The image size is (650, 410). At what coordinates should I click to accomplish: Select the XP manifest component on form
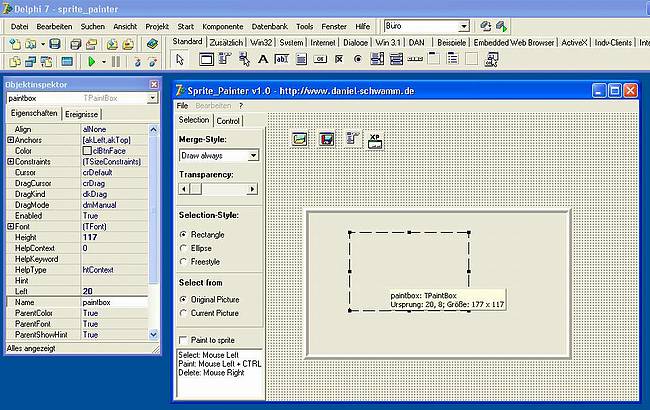(x=375, y=141)
